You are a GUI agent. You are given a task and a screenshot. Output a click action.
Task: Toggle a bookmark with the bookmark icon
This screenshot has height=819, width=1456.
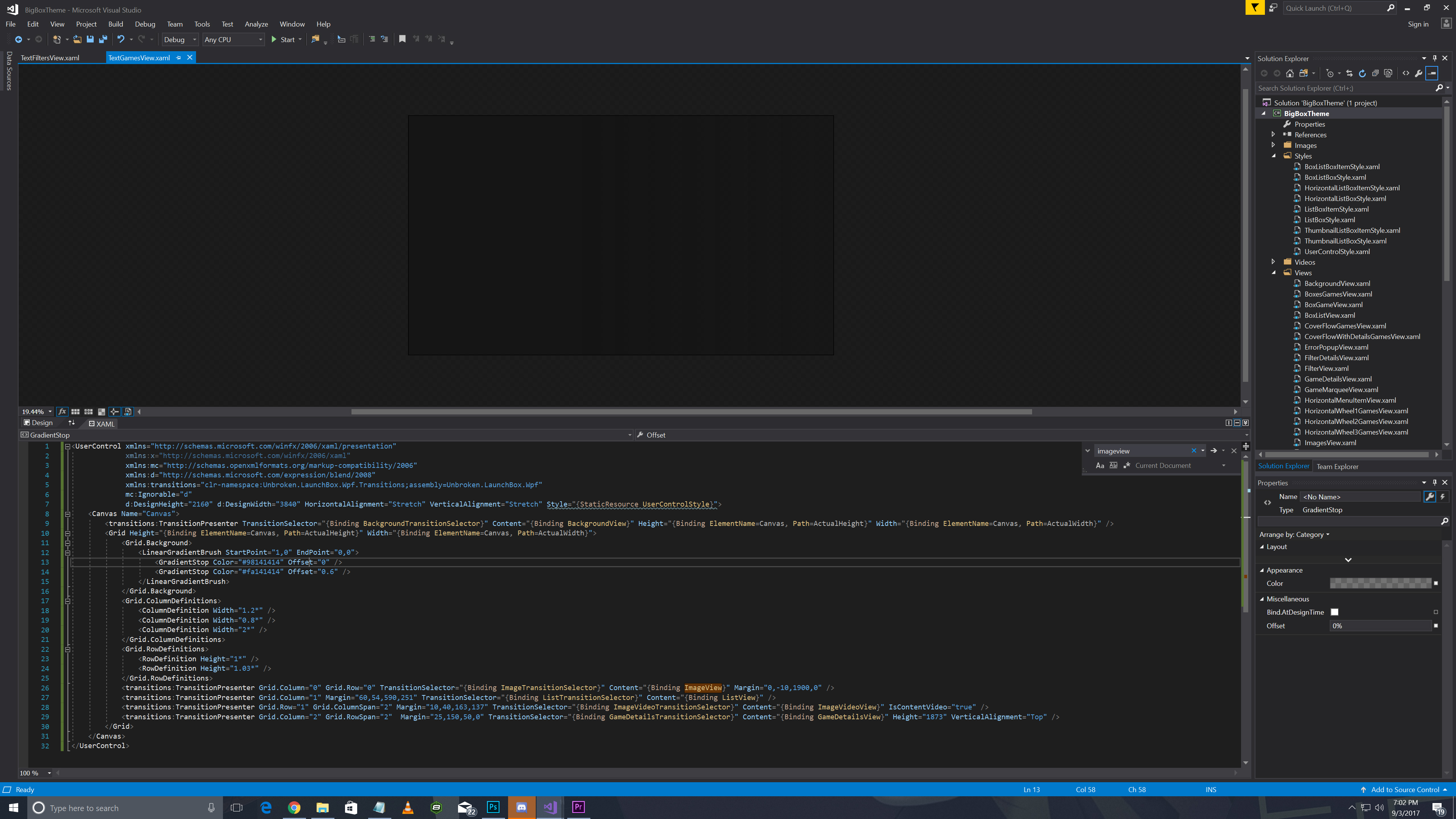click(x=402, y=39)
